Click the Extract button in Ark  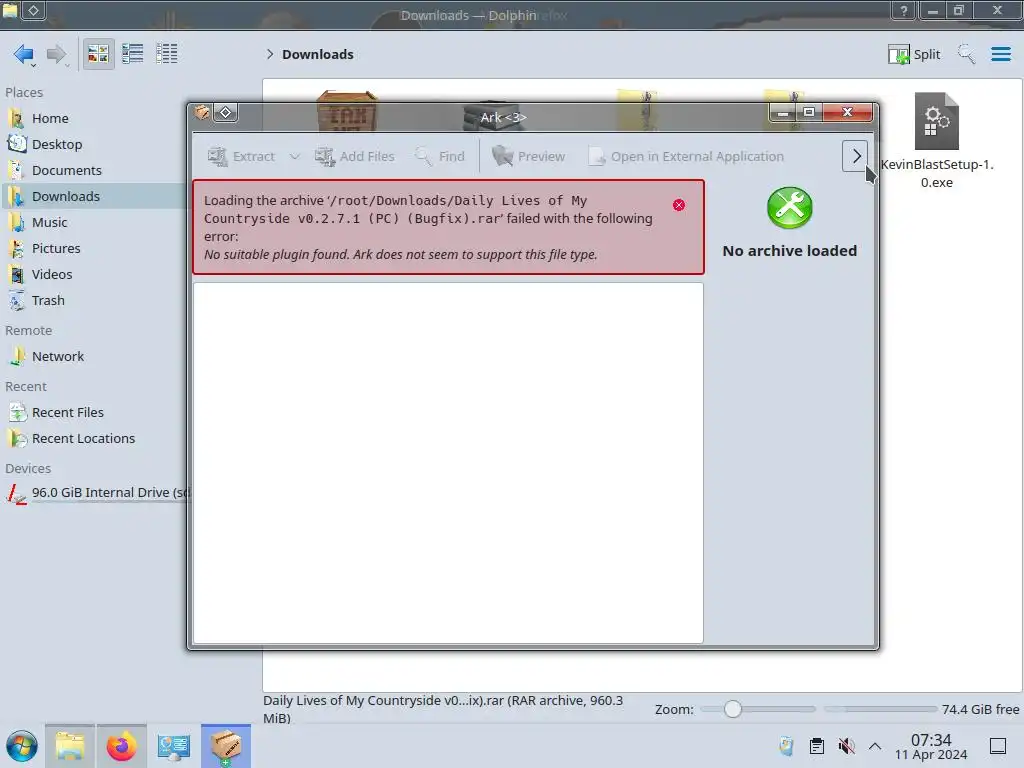click(242, 157)
